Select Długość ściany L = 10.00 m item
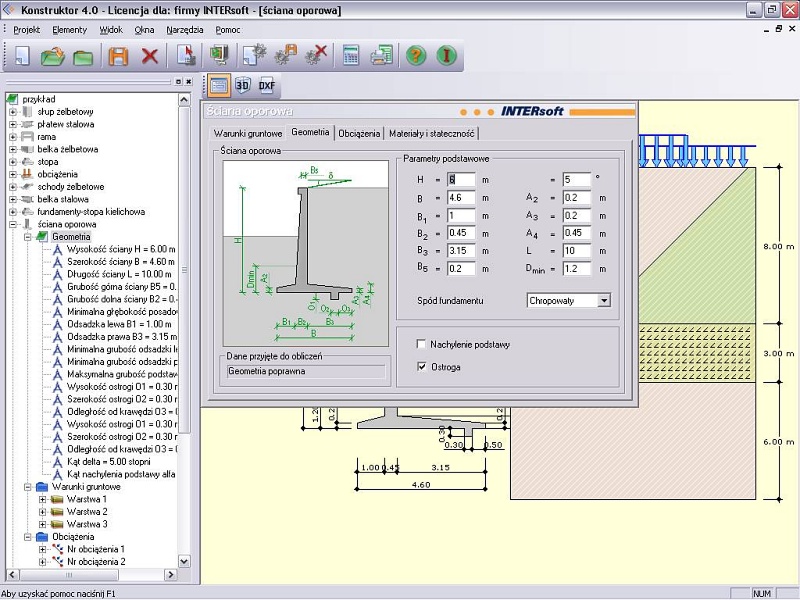This screenshot has height=600, width=800. pyautogui.click(x=119, y=274)
